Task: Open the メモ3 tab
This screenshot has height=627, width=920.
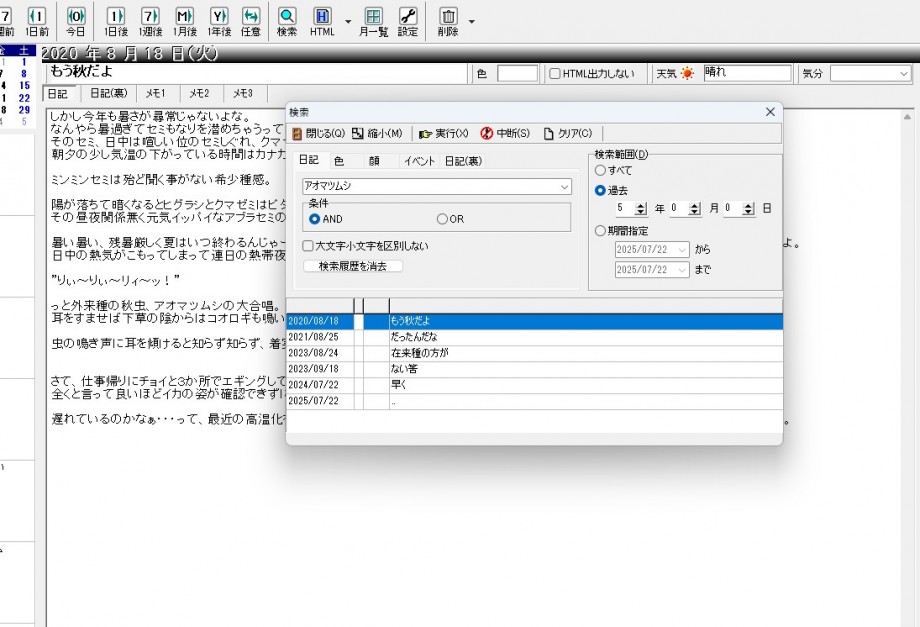Action: coord(242,93)
